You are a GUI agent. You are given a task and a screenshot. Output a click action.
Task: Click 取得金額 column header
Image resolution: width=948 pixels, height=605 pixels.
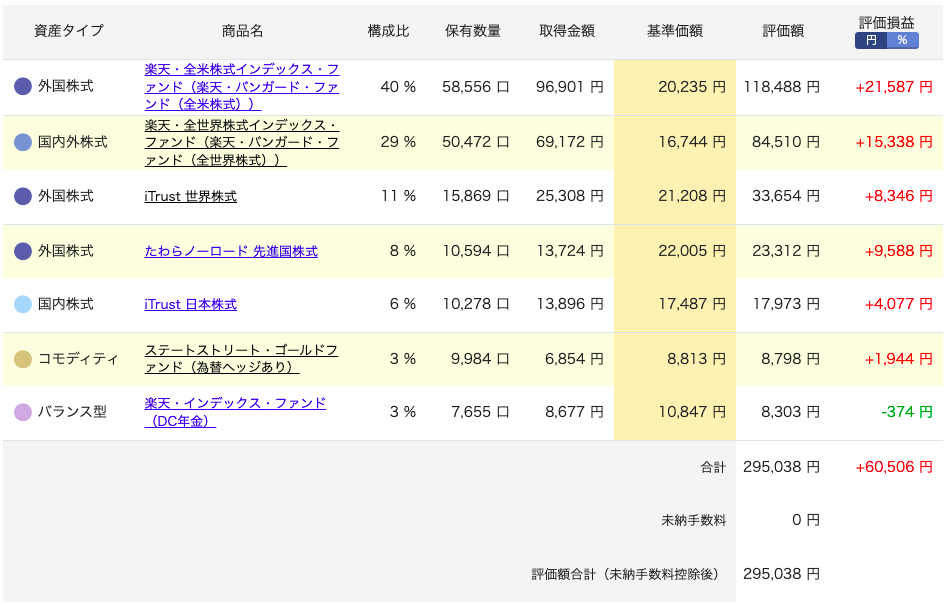click(x=567, y=31)
